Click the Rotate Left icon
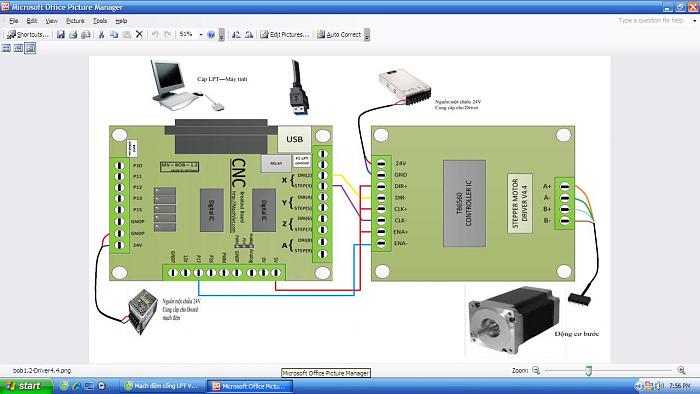Screen dimensions: 700x394 (x=236, y=34)
